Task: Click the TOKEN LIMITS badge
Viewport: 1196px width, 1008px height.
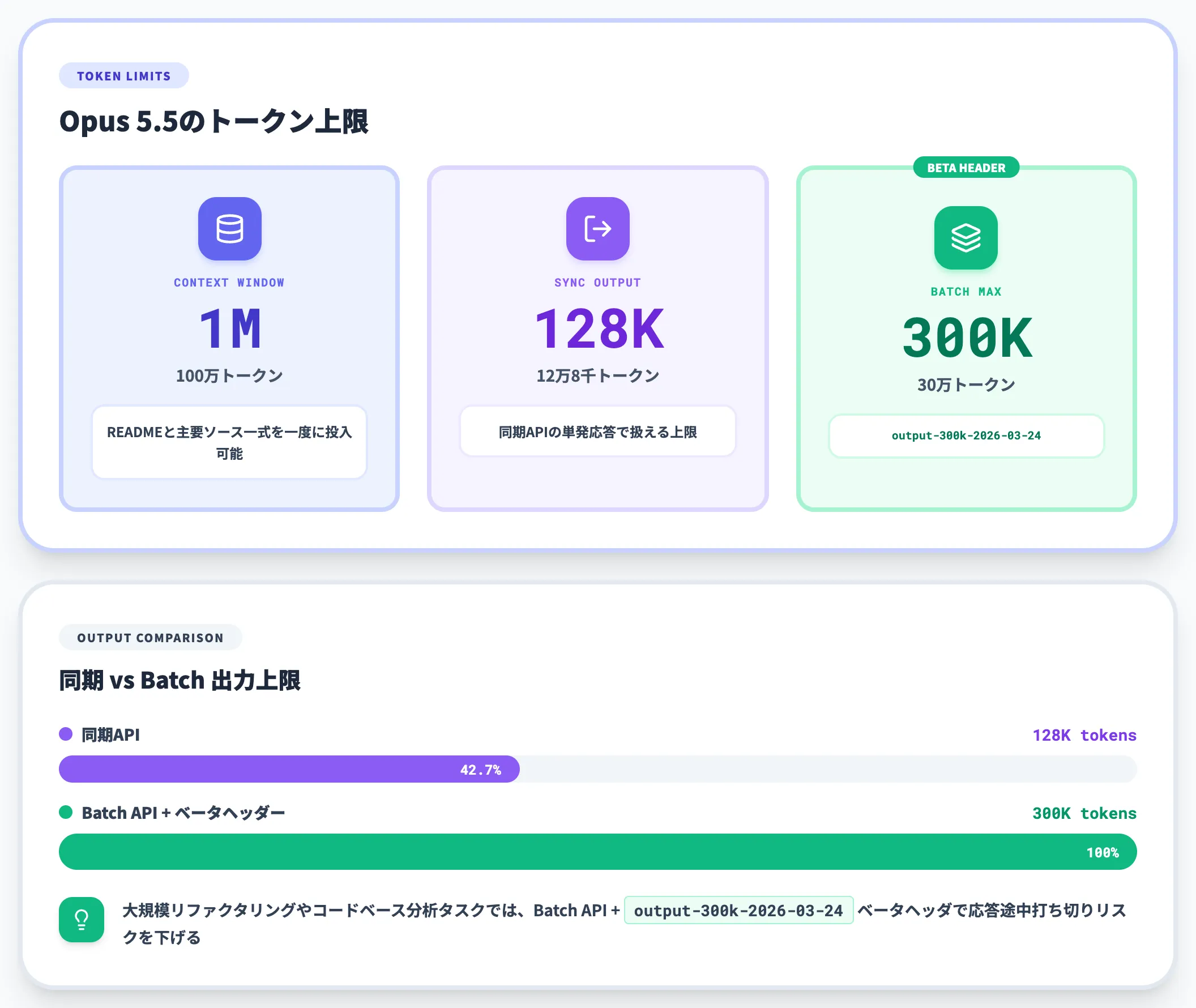Action: 124,76
